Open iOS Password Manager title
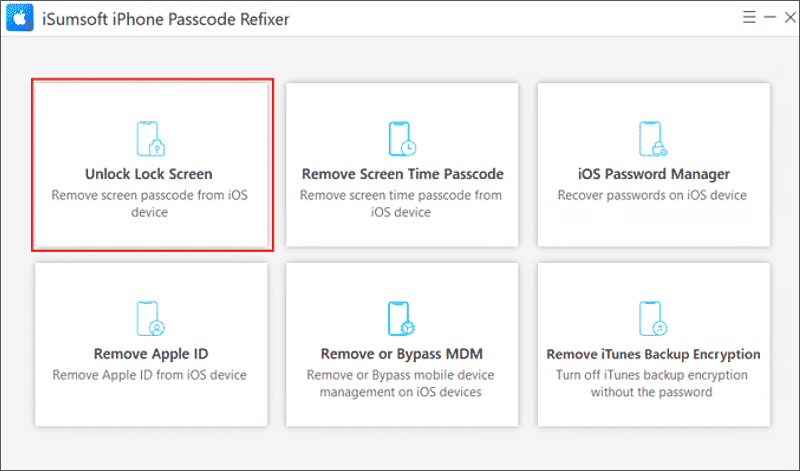The image size is (800, 471). click(654, 174)
